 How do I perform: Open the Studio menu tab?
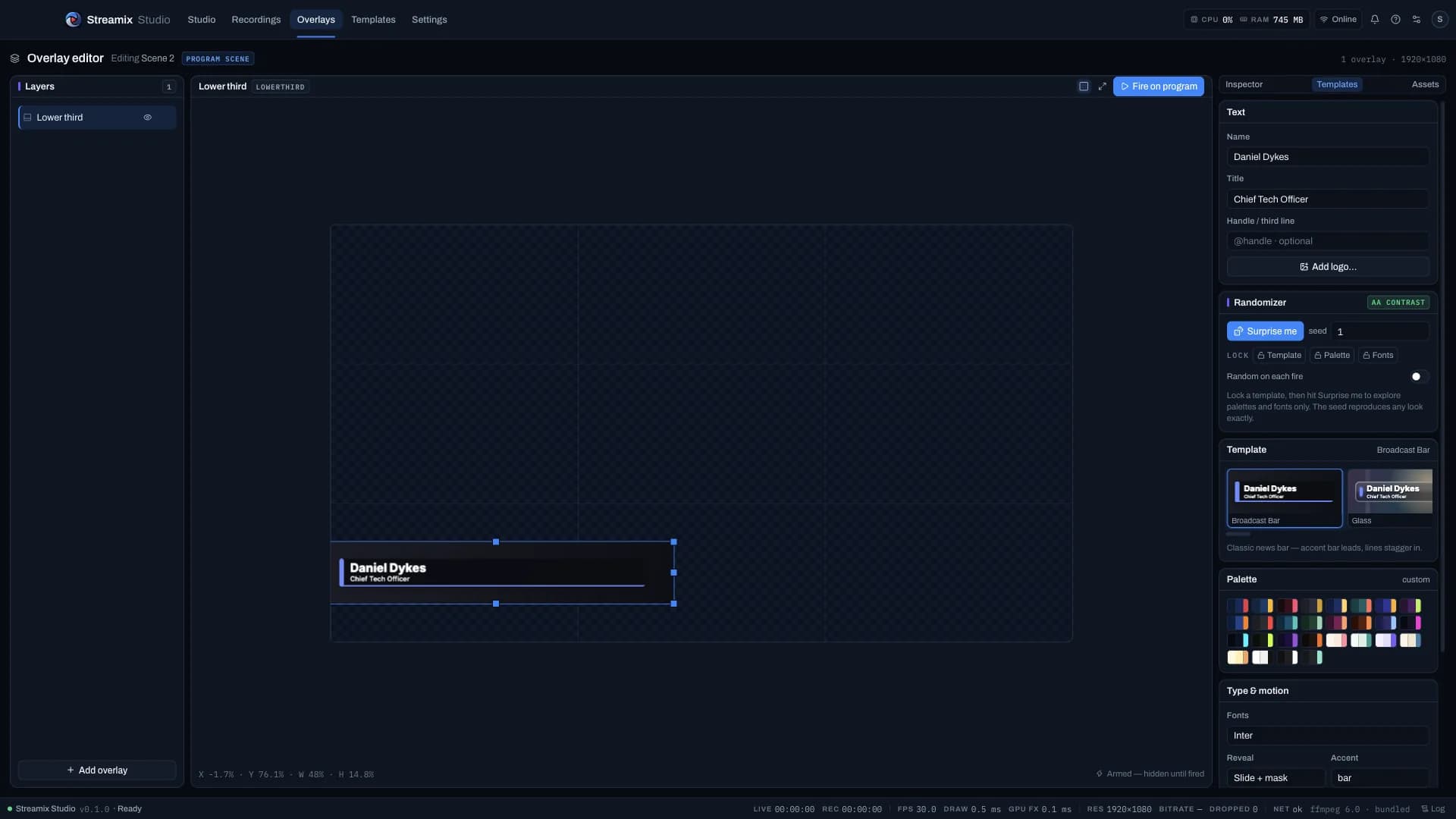coord(202,20)
